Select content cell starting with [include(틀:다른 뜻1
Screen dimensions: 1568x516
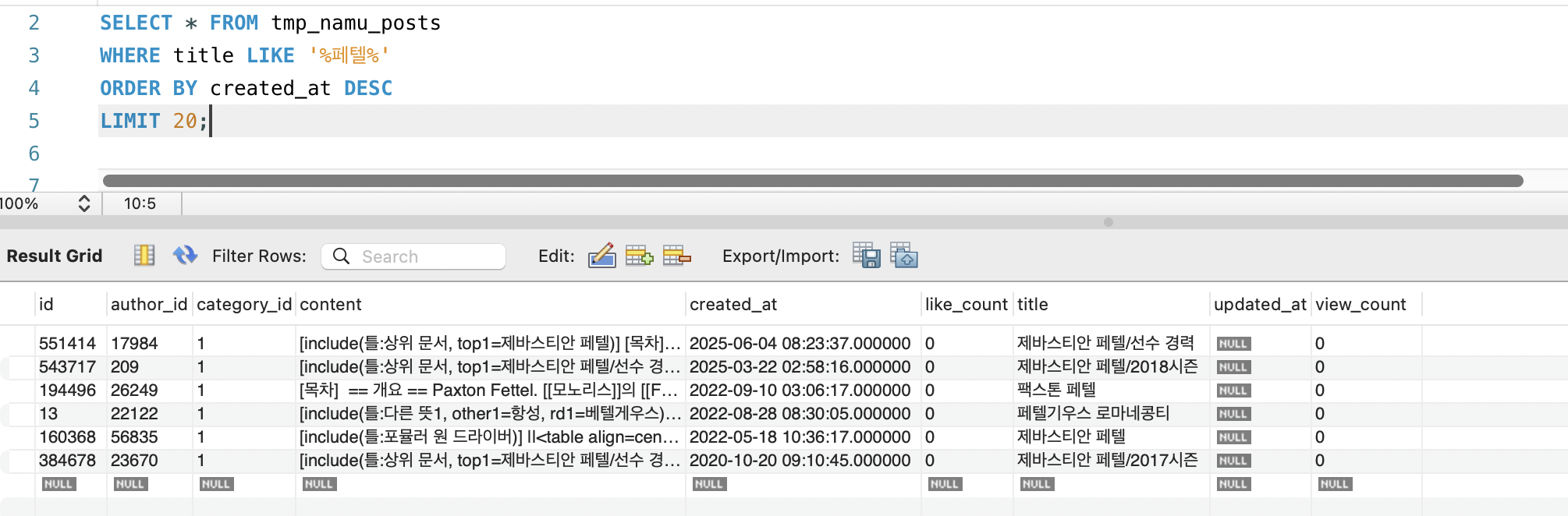[490, 414]
